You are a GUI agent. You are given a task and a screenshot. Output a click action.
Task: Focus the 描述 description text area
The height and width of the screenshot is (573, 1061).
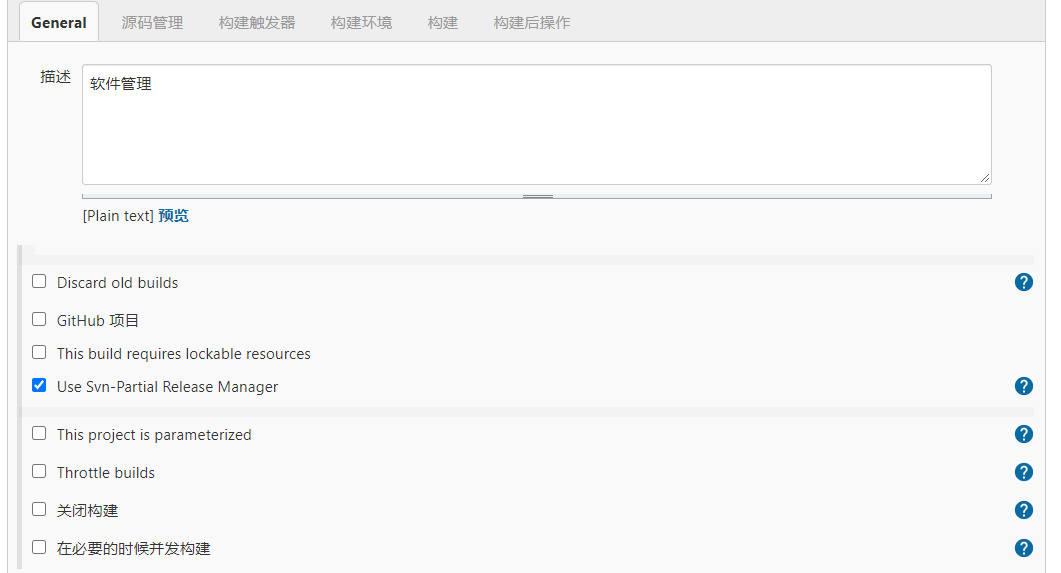click(x=537, y=124)
